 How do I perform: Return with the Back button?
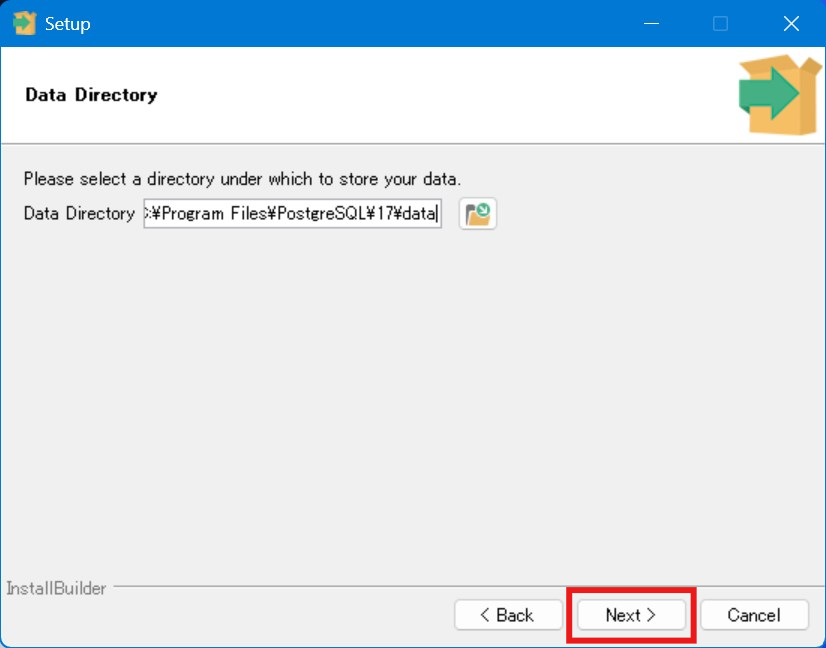[508, 615]
